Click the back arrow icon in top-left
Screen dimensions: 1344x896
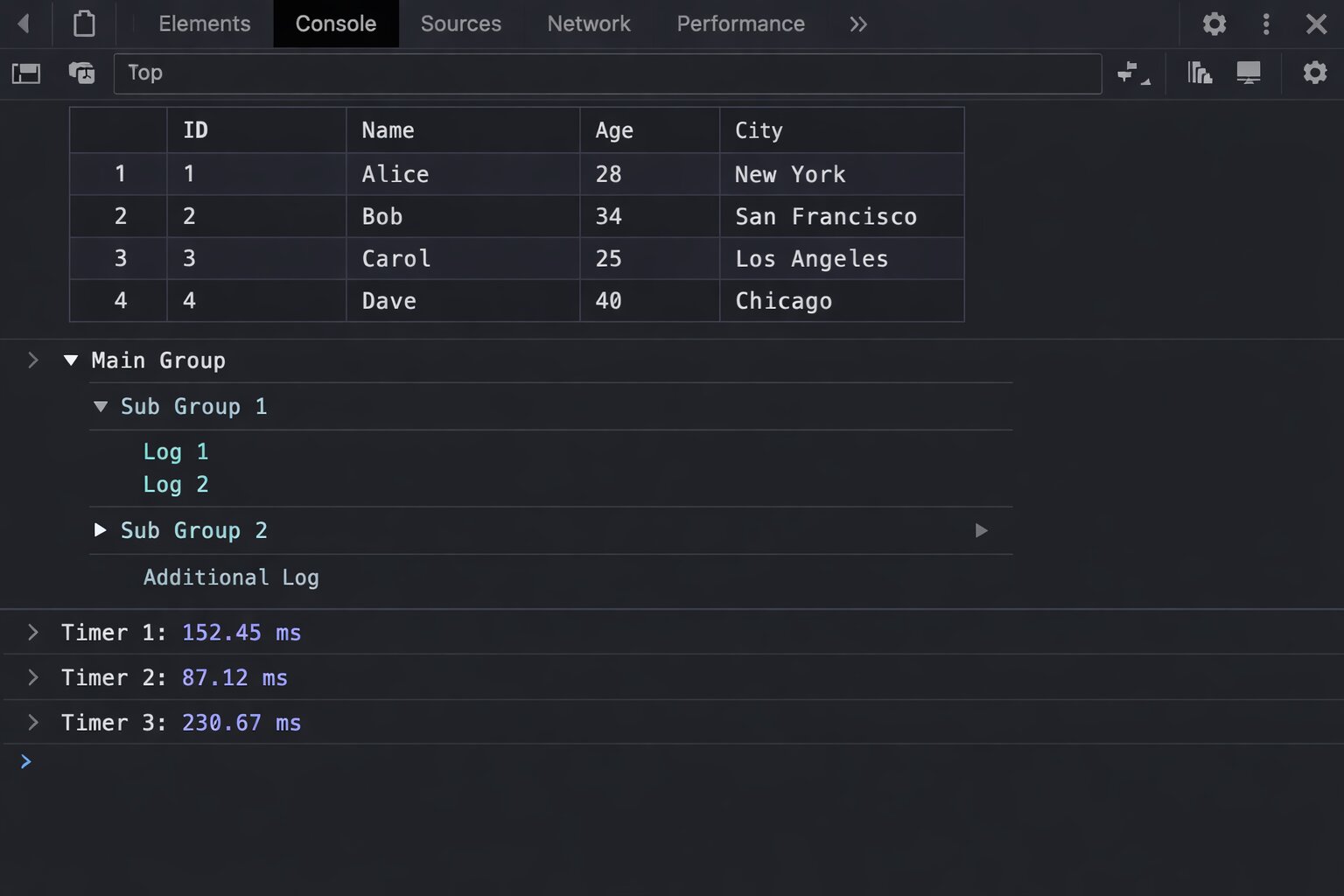point(24,24)
